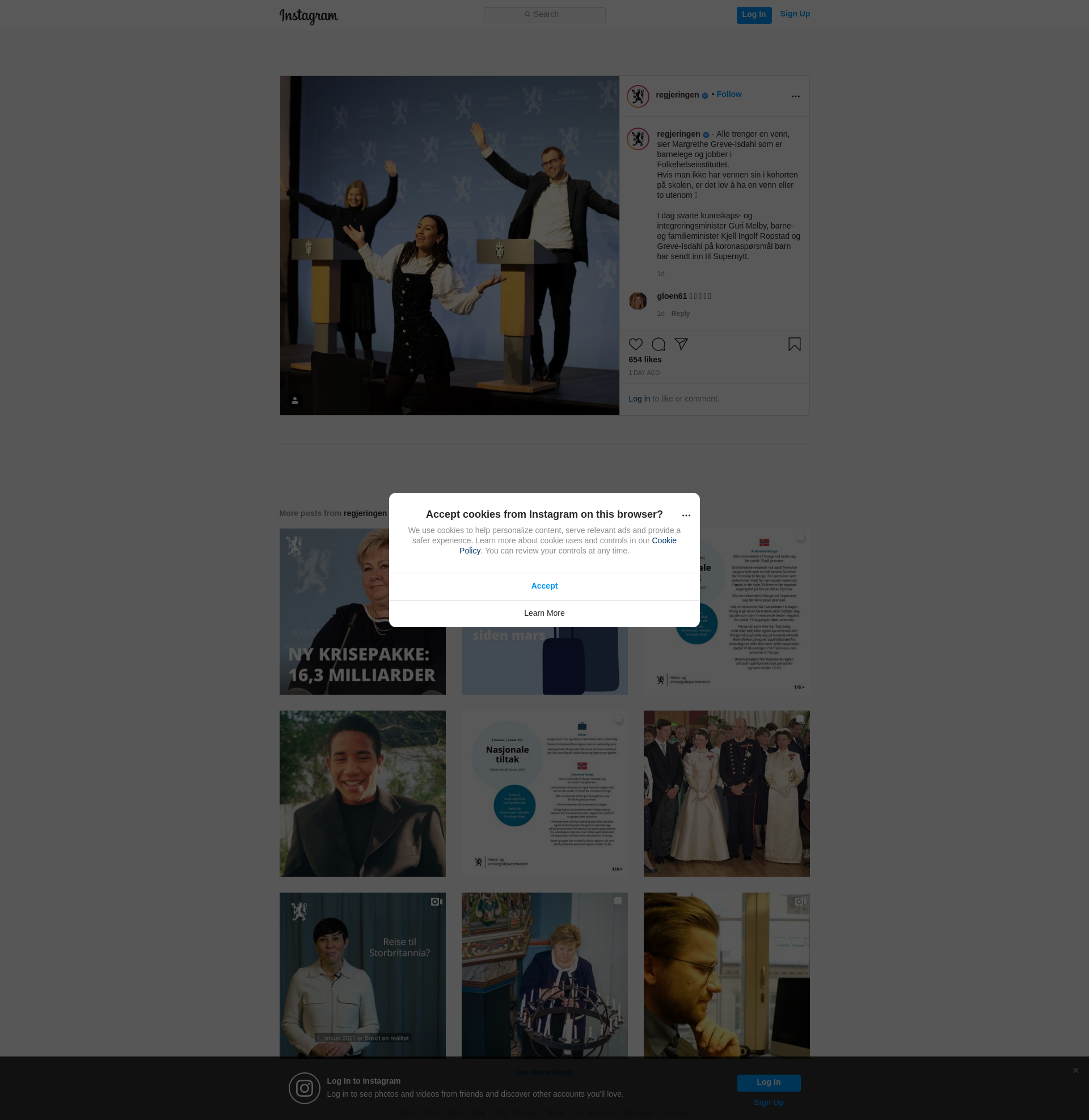Click Log in to like or comment link
This screenshot has height=1120, width=1089.
pos(639,399)
